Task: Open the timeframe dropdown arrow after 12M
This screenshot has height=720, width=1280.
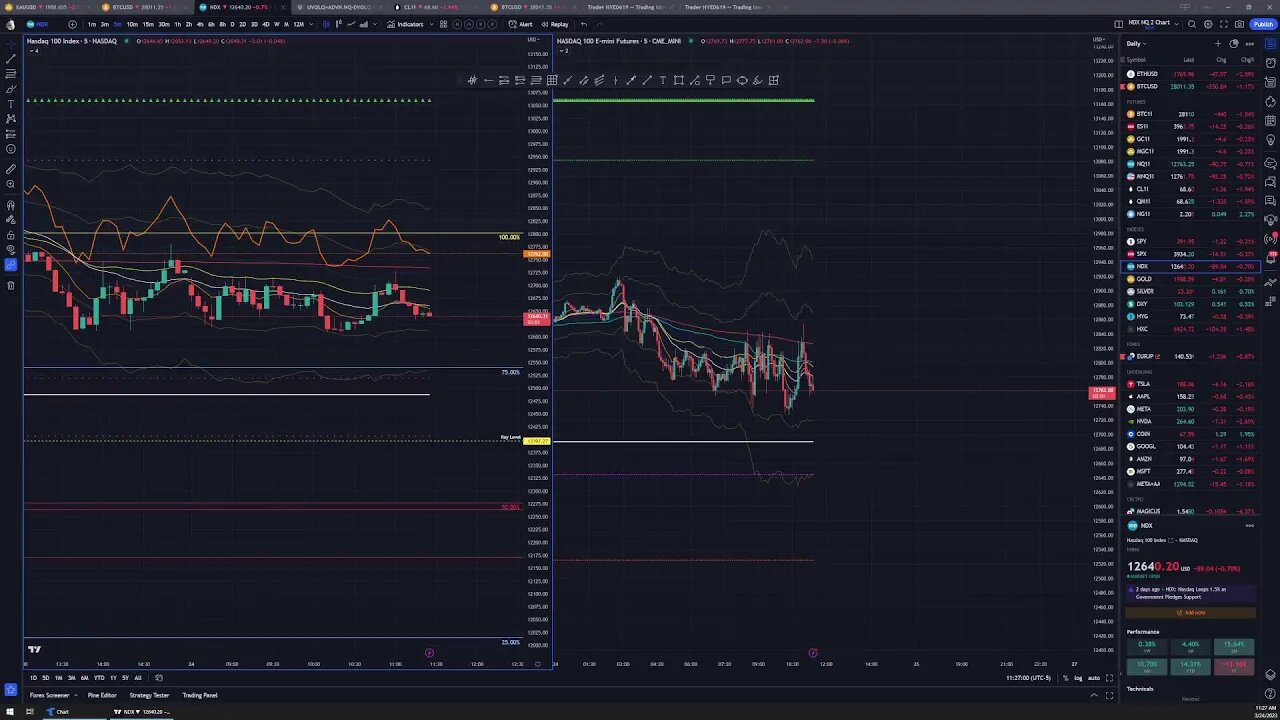Action: pos(313,24)
